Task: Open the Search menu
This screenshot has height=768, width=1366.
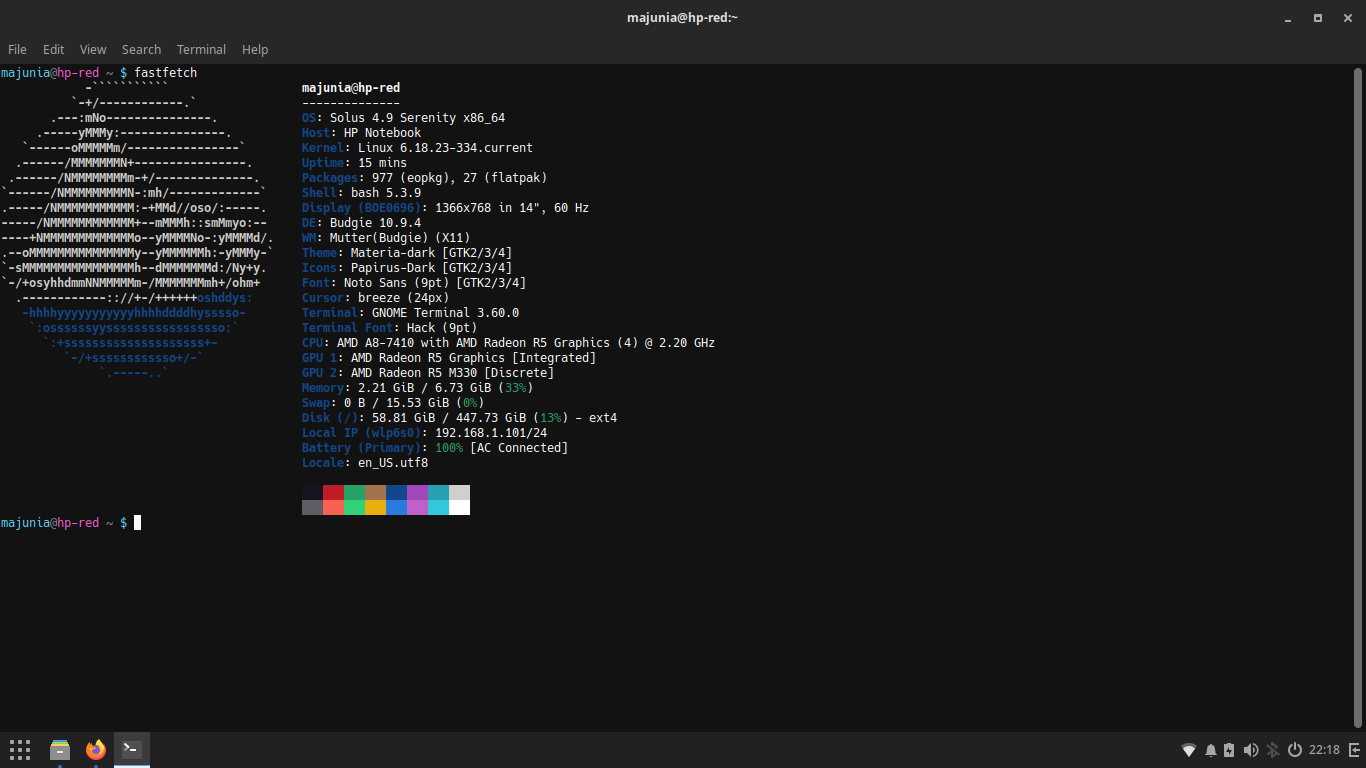Action: pos(141,49)
